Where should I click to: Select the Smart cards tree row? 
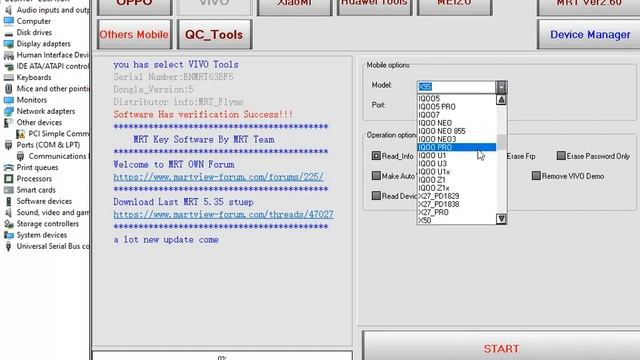[x=36, y=190]
